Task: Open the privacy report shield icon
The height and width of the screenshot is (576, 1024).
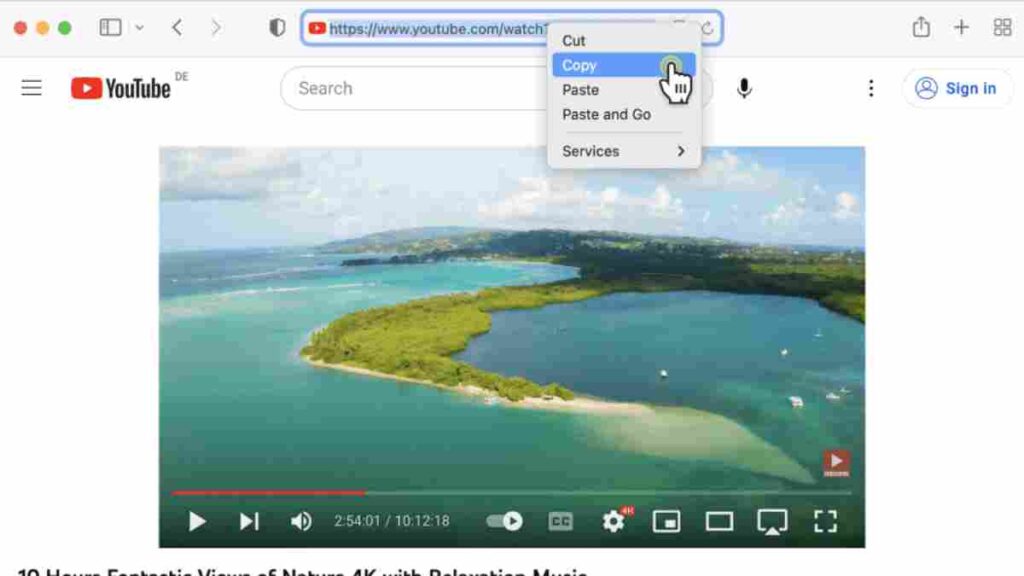Action: click(277, 27)
